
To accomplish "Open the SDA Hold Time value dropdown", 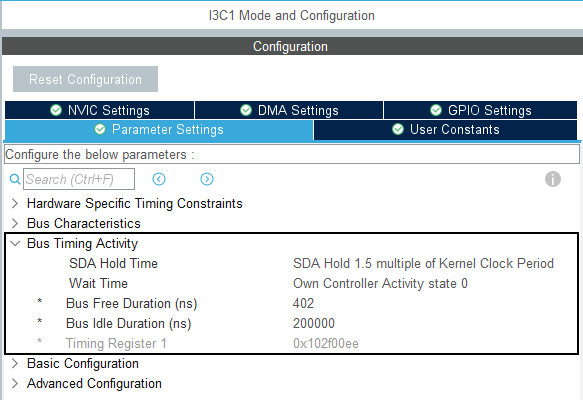I will pyautogui.click(x=423, y=264).
